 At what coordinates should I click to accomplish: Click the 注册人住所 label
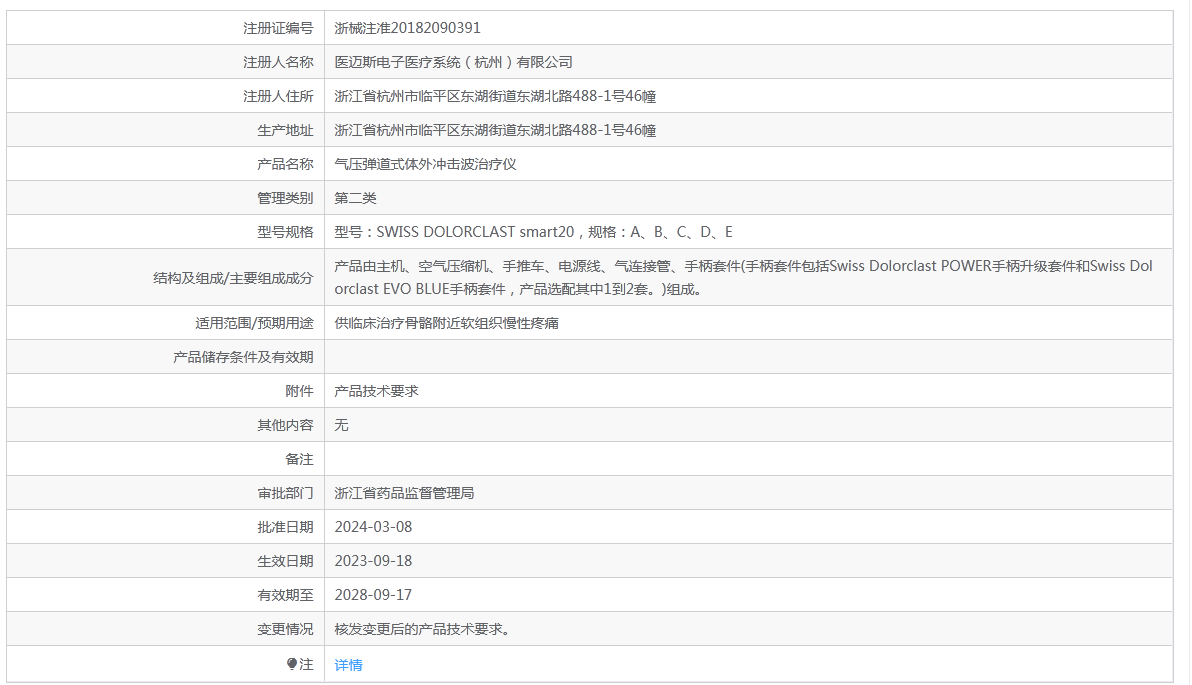(x=278, y=97)
